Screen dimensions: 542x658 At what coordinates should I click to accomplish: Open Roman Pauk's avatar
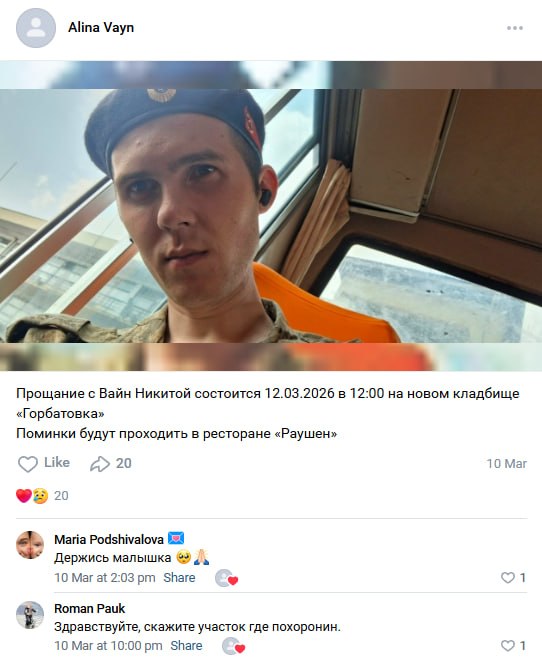tap(30, 615)
